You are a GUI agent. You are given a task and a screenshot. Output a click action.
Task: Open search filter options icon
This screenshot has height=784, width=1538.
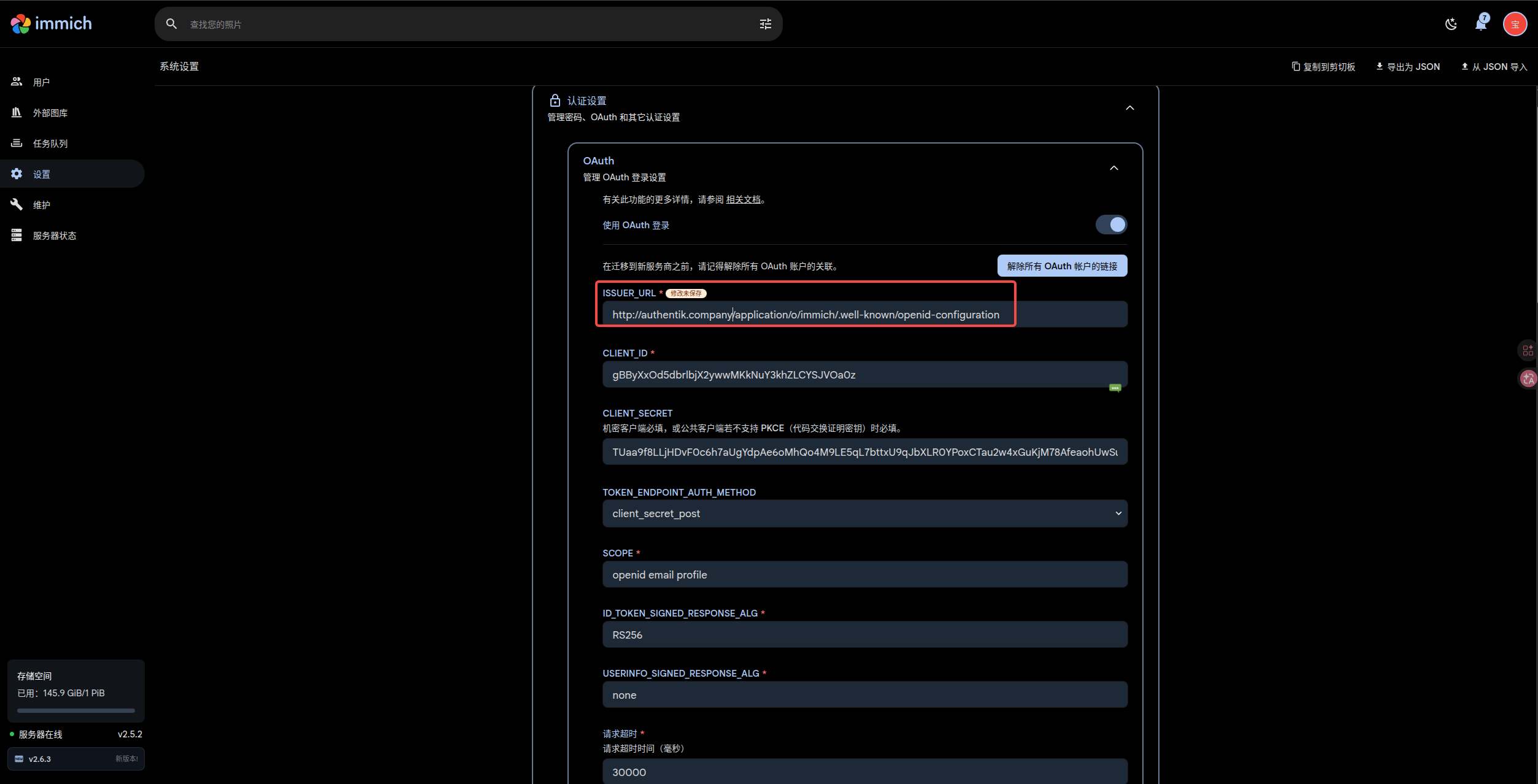point(765,24)
